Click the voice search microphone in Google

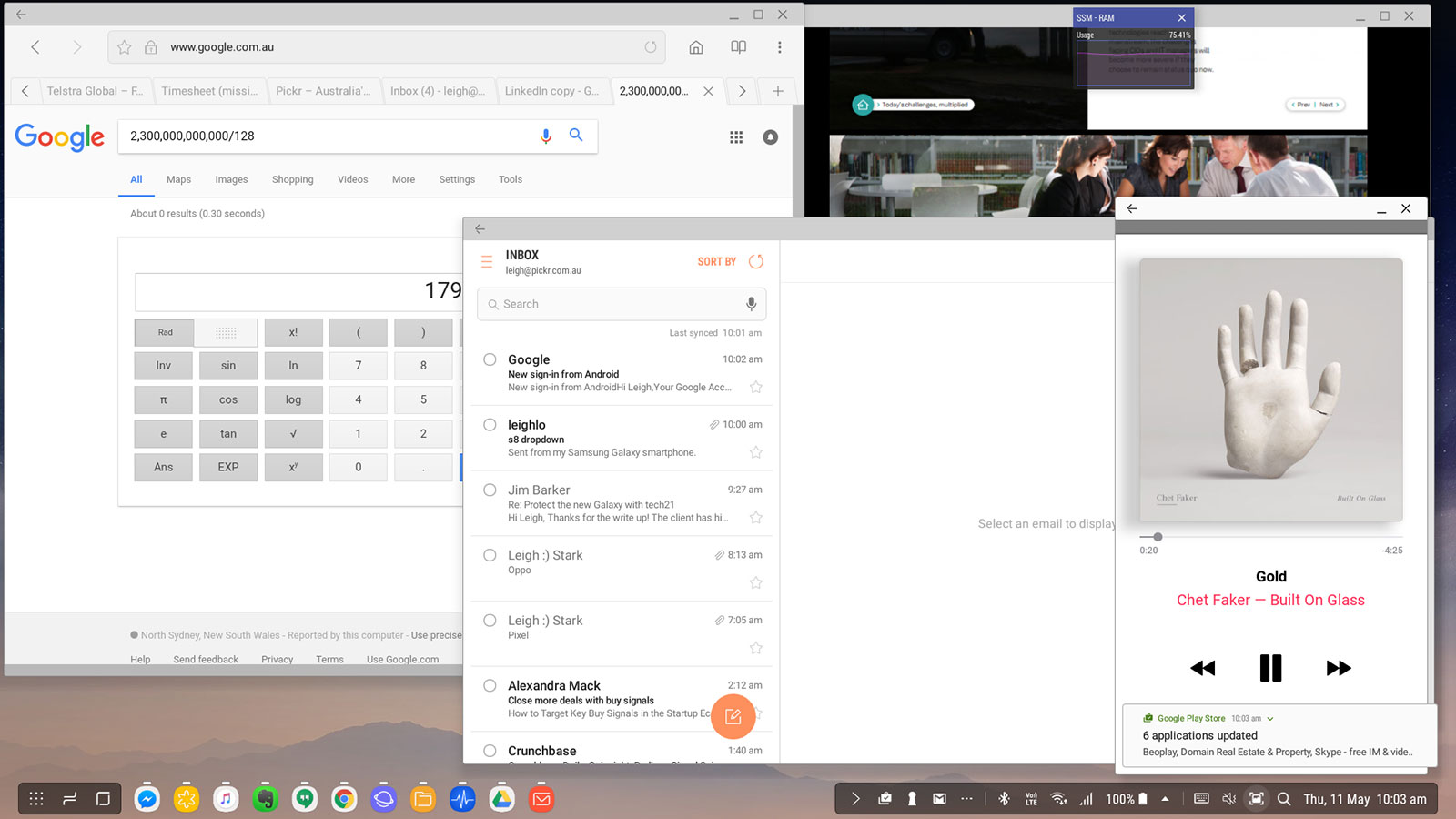pos(546,136)
